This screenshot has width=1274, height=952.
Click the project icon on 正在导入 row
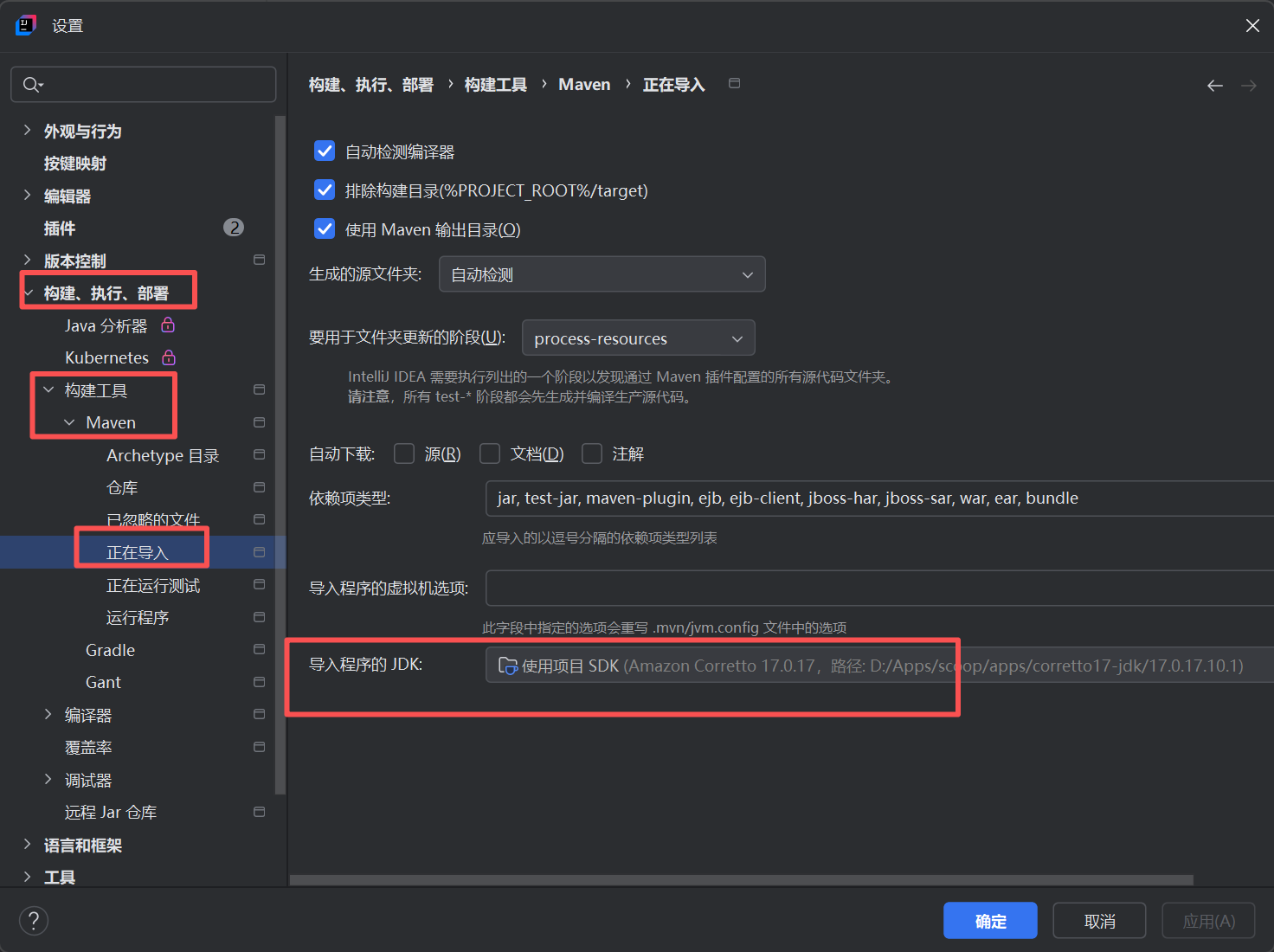[x=259, y=552]
